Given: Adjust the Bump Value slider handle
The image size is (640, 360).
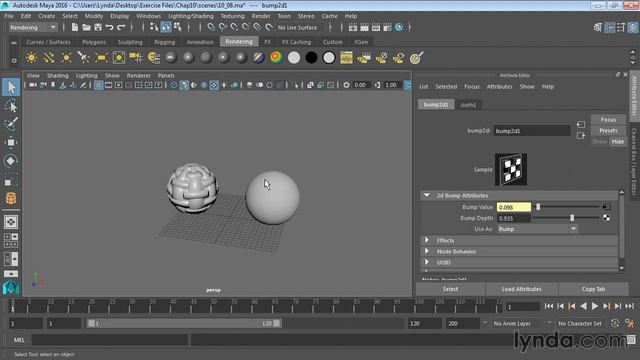Looking at the screenshot, I should click(x=538, y=207).
